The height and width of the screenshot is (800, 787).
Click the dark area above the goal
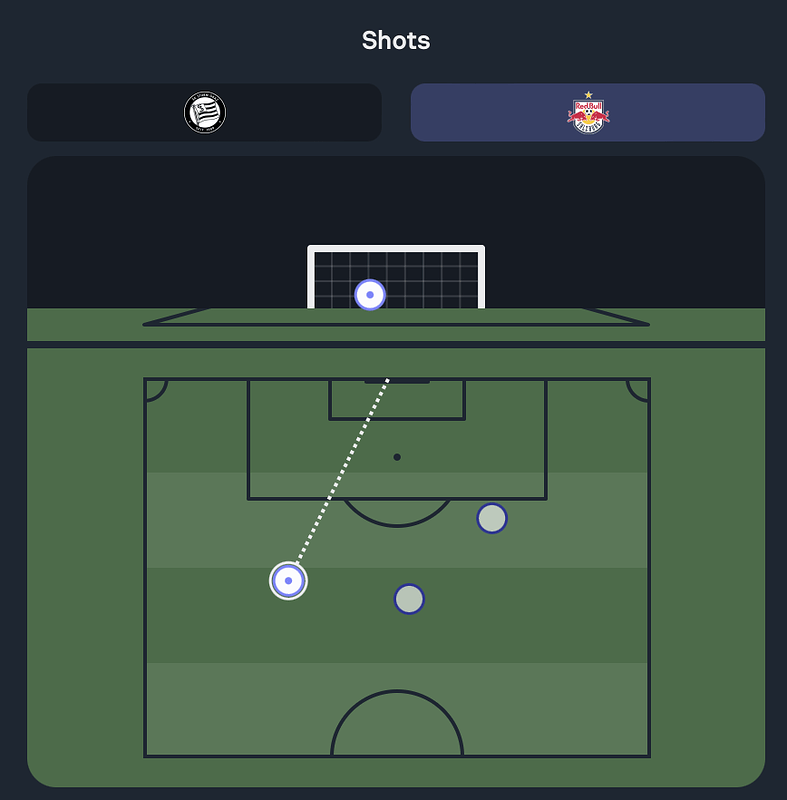396,202
